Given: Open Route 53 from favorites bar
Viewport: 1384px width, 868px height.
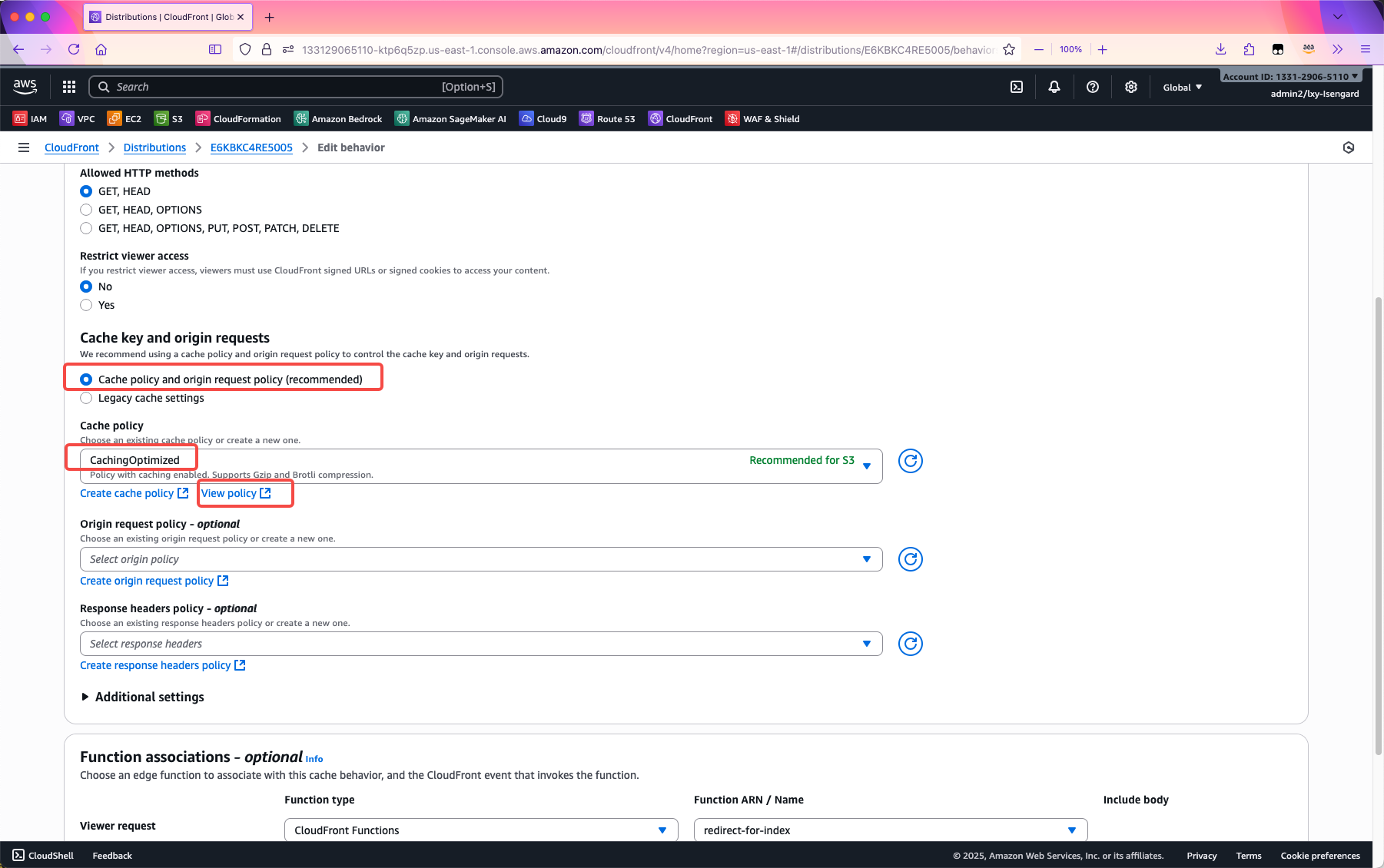Looking at the screenshot, I should [x=607, y=119].
